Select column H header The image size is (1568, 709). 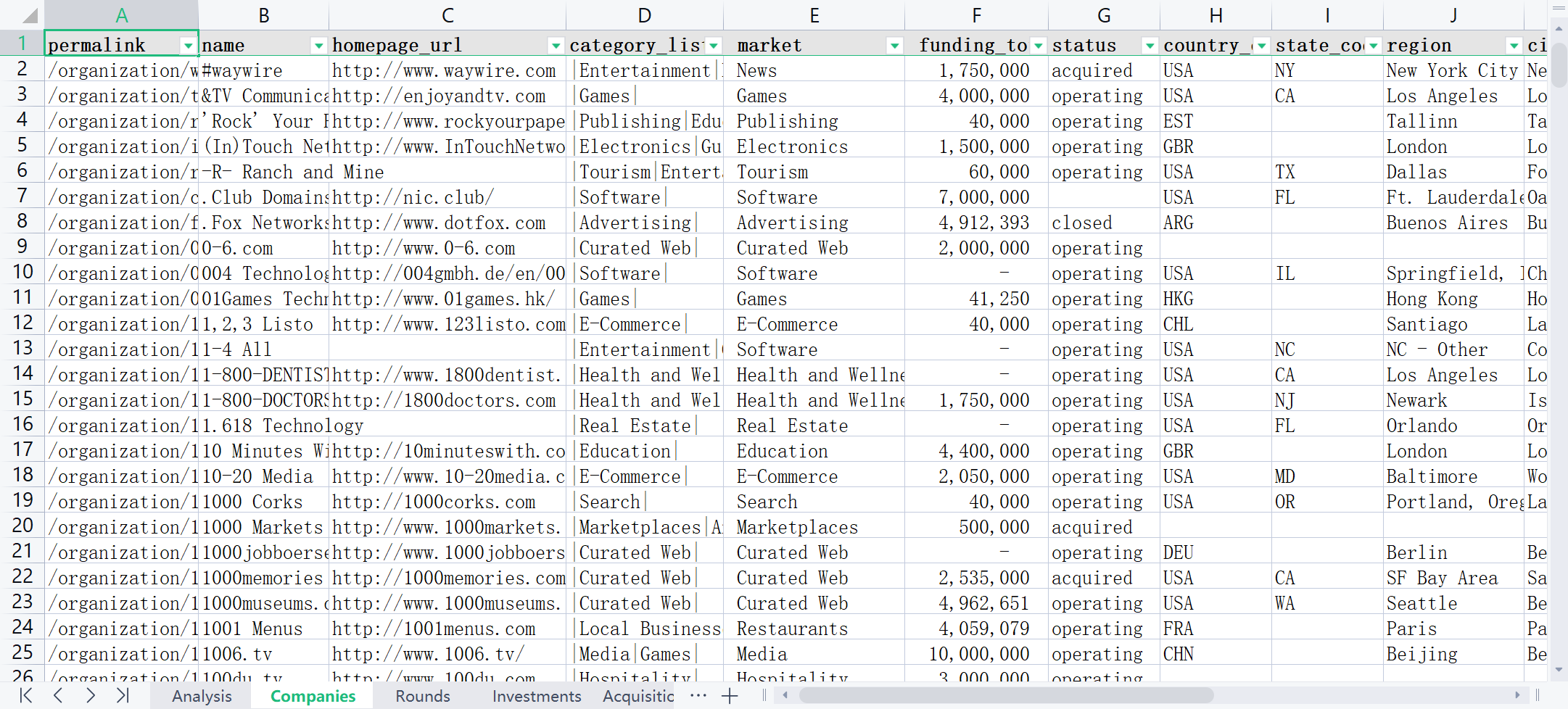pos(1216,15)
